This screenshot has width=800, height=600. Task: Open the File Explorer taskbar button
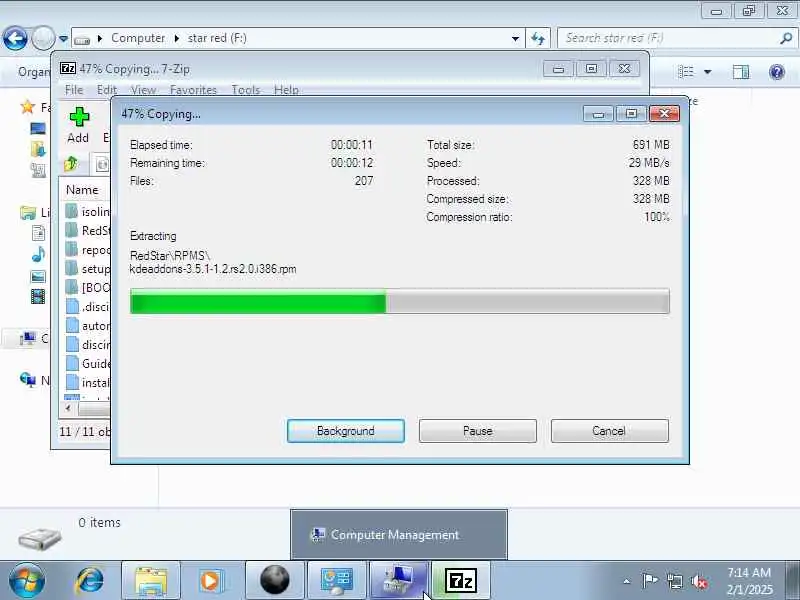point(150,581)
